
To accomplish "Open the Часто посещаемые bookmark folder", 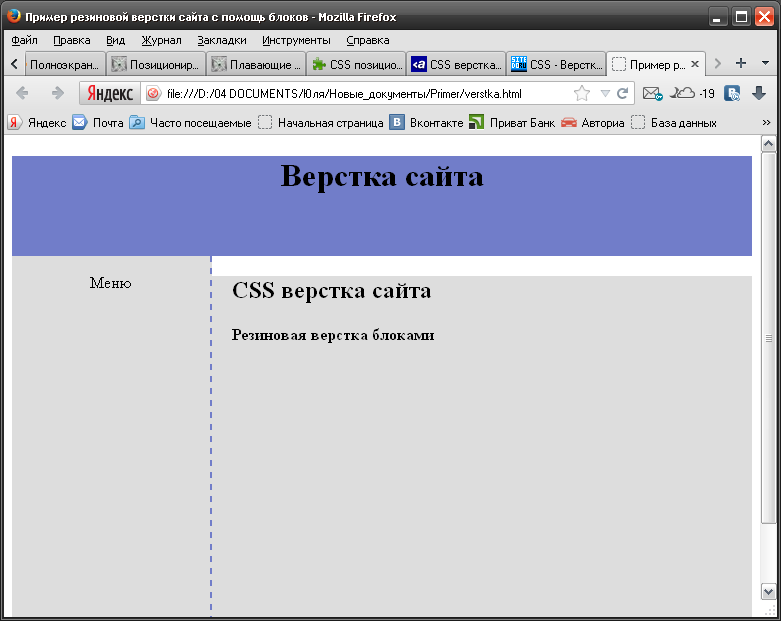I will point(190,123).
